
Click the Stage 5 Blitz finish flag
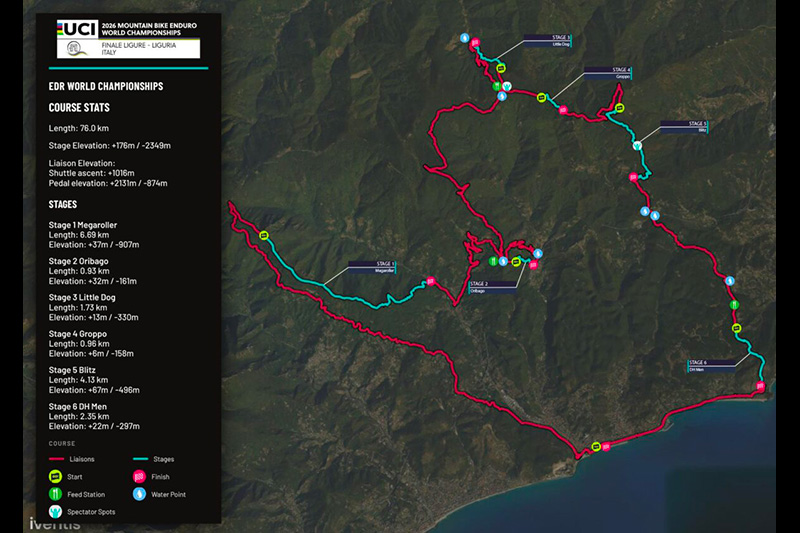click(633, 177)
